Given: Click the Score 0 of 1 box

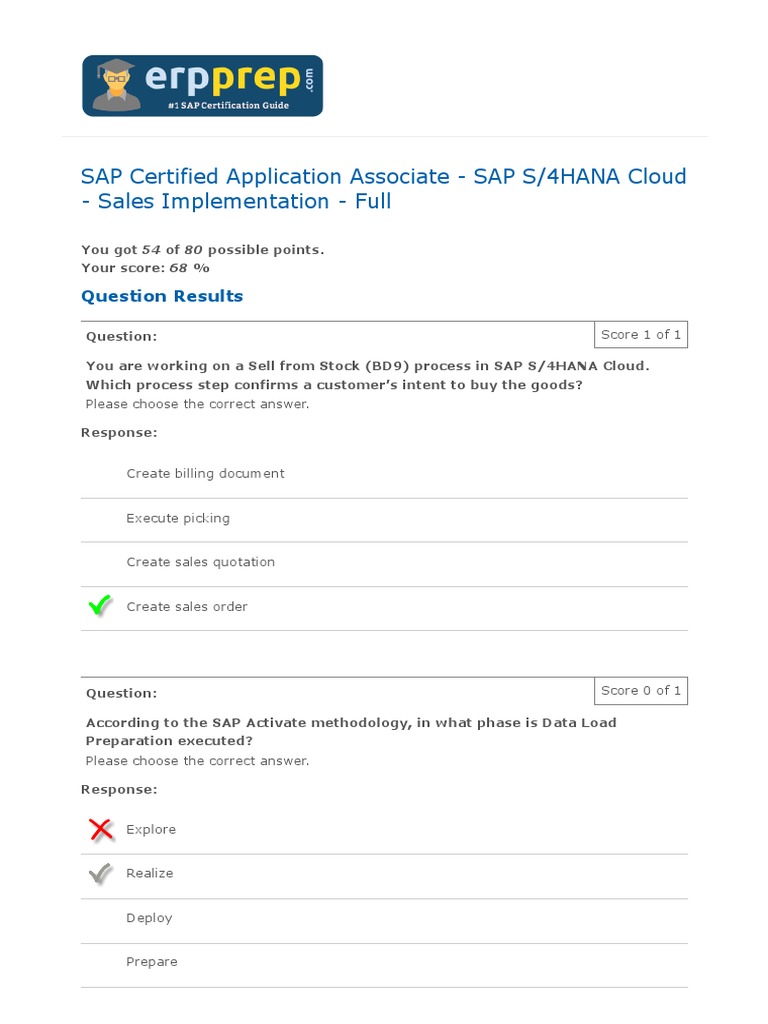Looking at the screenshot, I should click(x=640, y=691).
